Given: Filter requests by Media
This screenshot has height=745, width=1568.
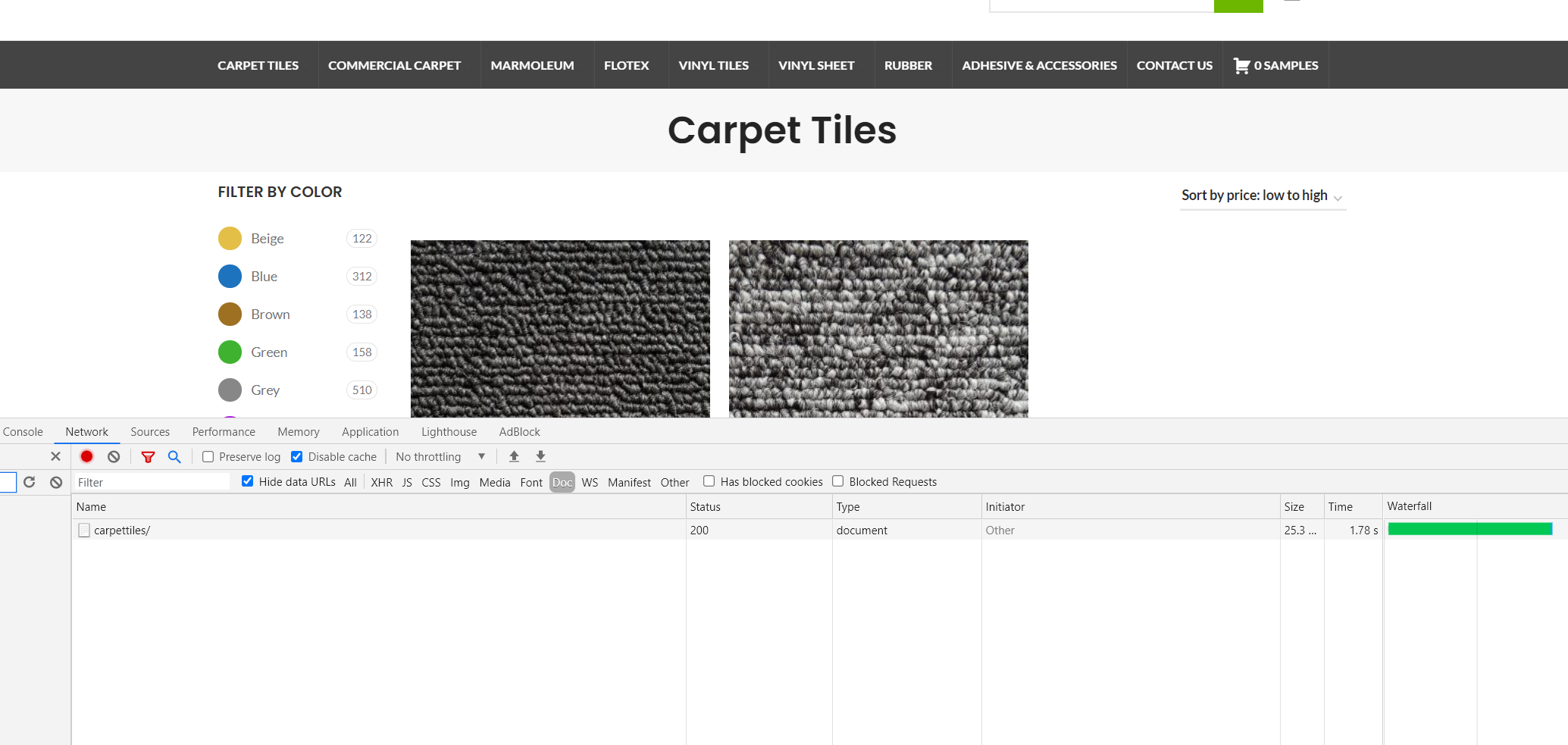Looking at the screenshot, I should tap(495, 482).
